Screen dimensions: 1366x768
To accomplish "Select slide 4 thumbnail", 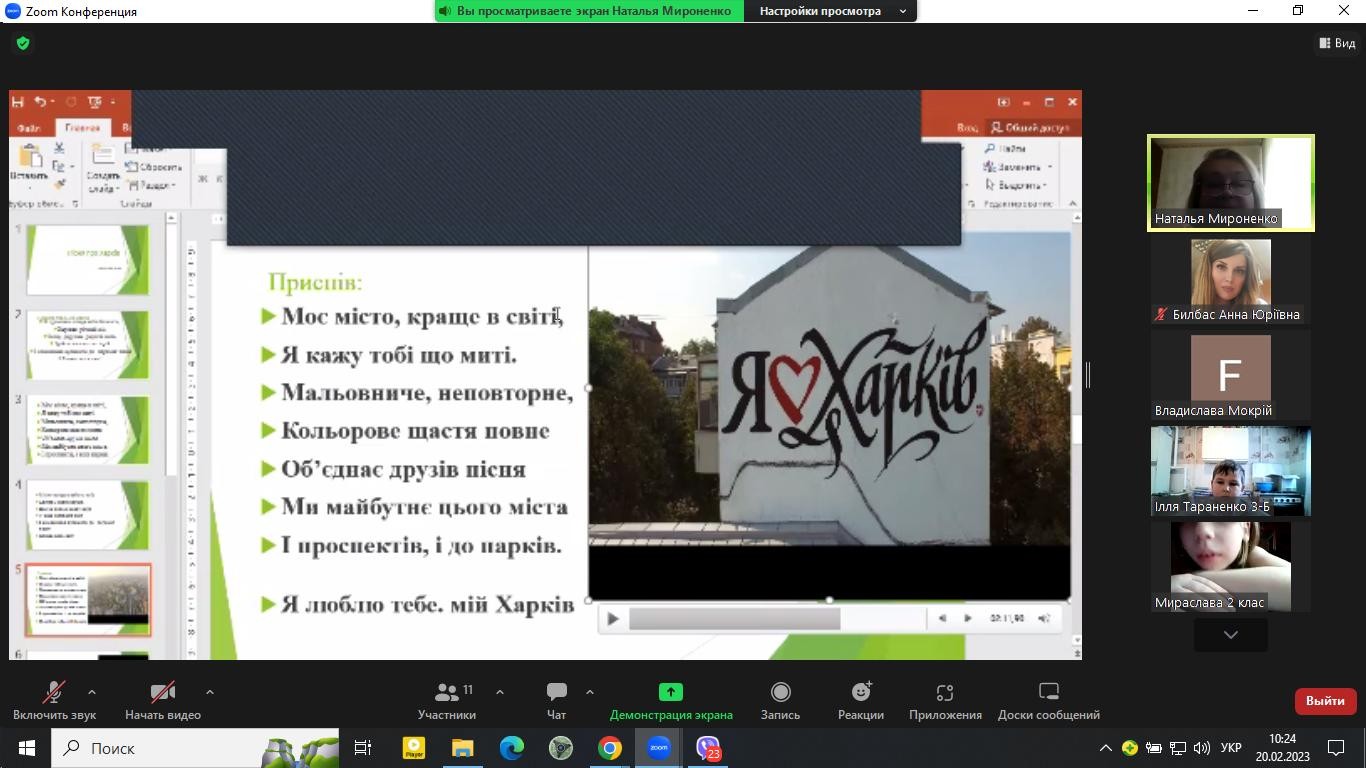I will pos(88,515).
